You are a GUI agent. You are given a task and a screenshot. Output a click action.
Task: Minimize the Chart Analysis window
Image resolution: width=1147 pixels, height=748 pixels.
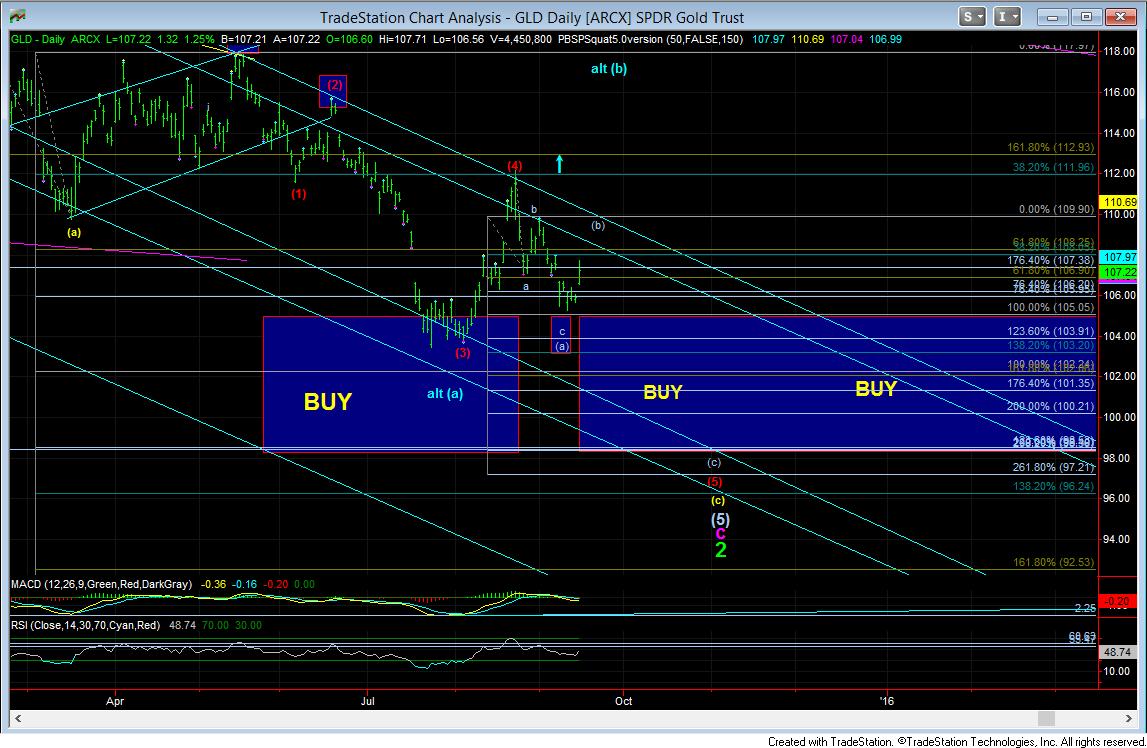1053,16
